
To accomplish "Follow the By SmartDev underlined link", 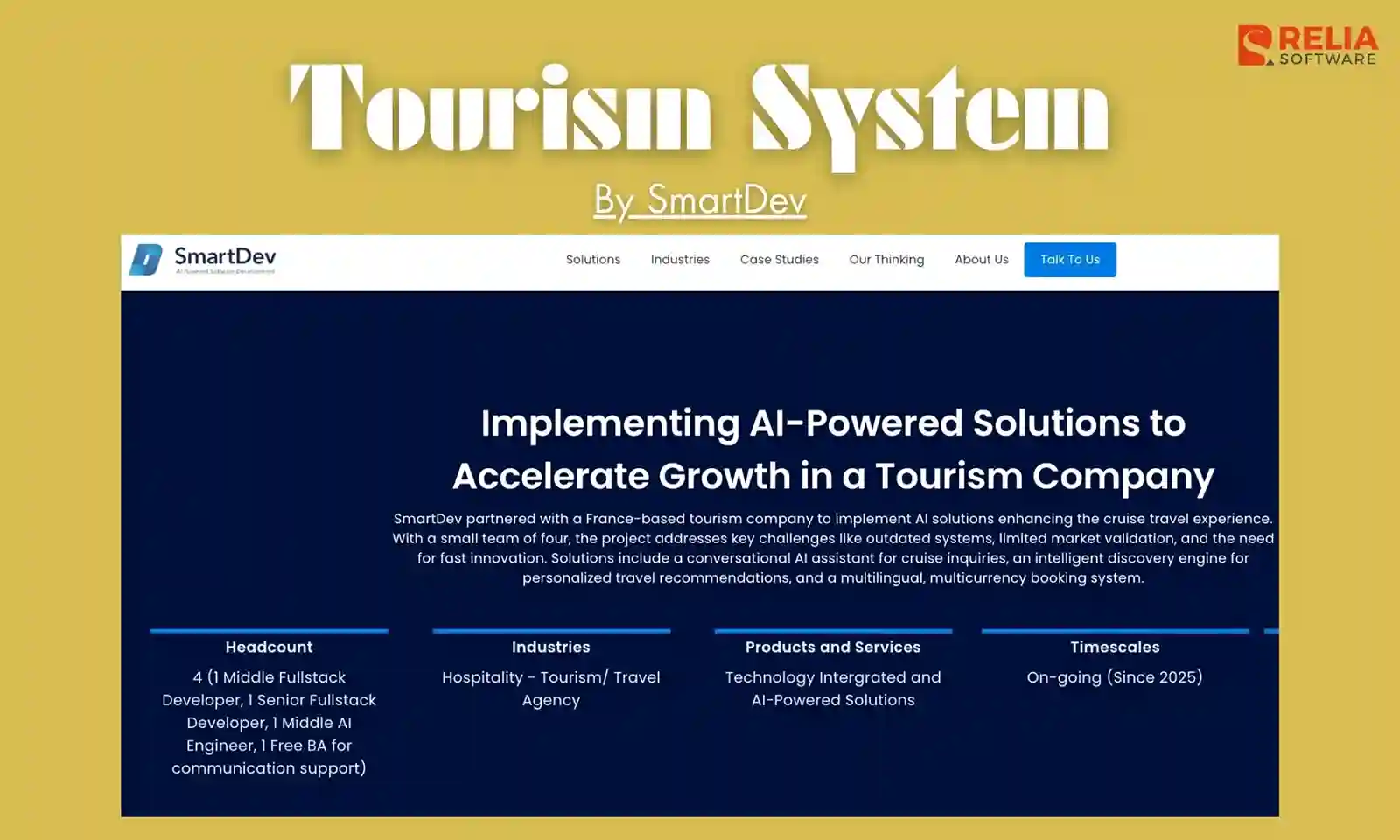I will point(700,200).
